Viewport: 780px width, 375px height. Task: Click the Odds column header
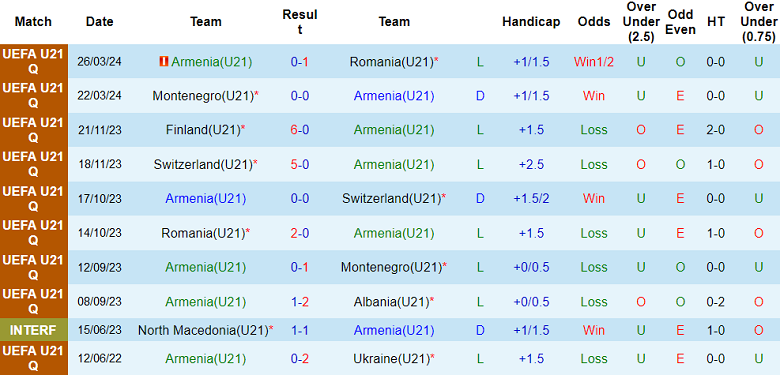coord(594,22)
